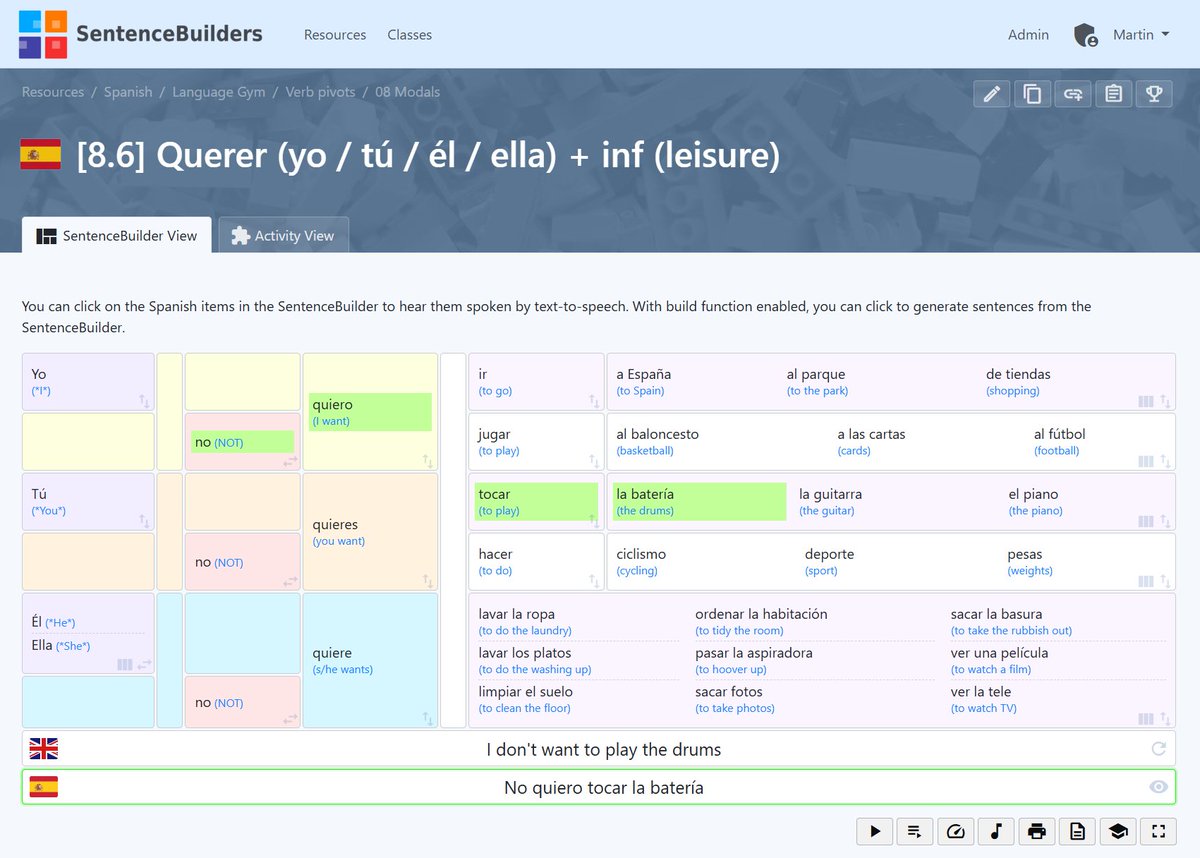Select 'Ella (*She*)' in the builder
The height and width of the screenshot is (858, 1200).
pyautogui.click(x=61, y=645)
